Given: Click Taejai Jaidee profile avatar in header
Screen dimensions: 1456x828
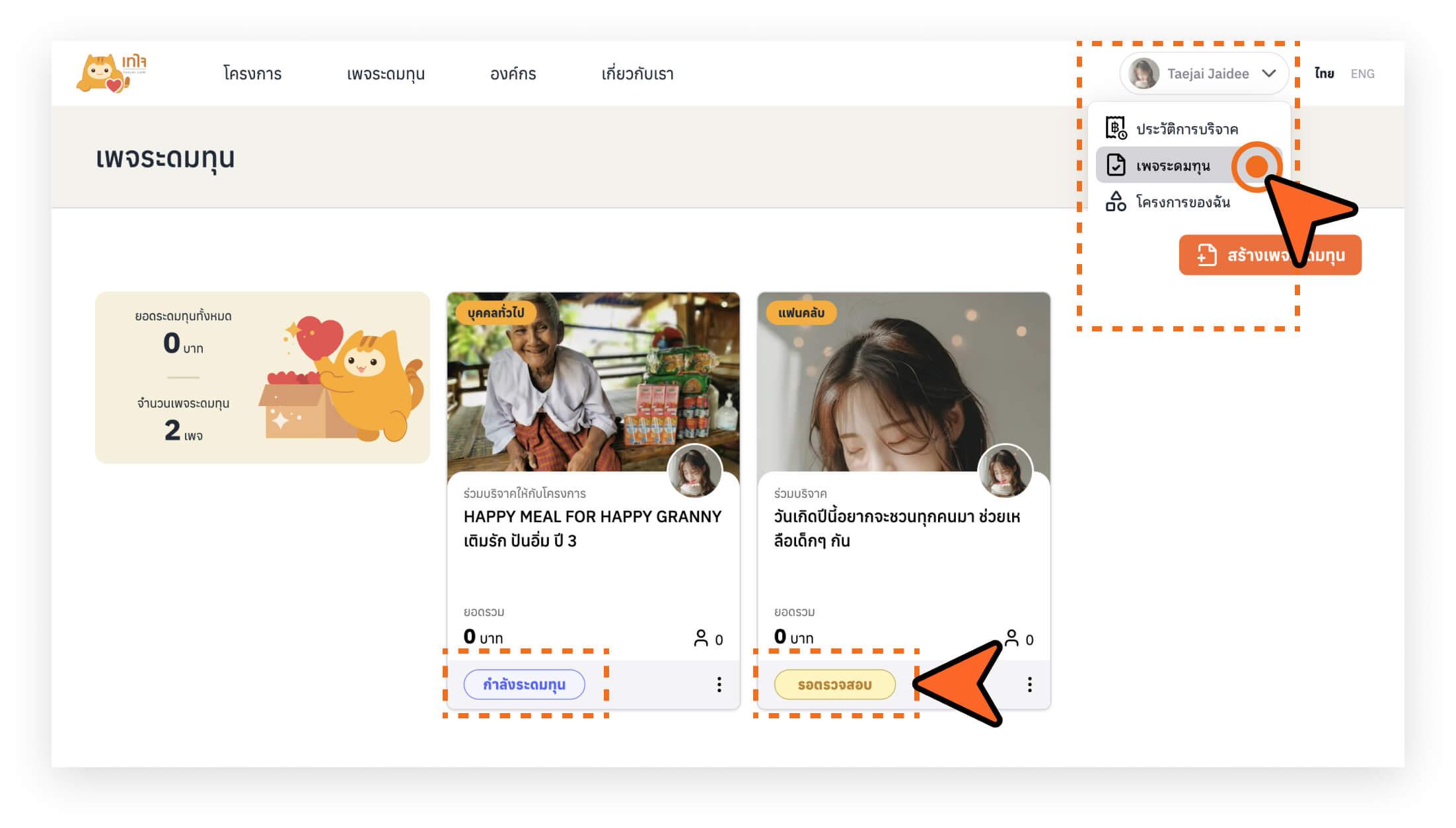Looking at the screenshot, I should 1144,73.
